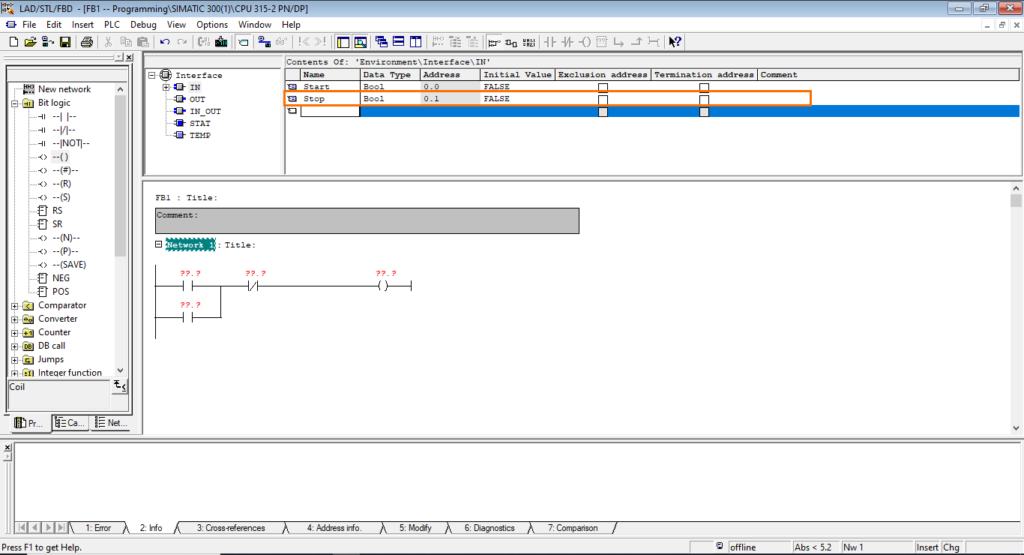Switch to the 1: Error tab
1024x555 pixels.
click(98, 528)
